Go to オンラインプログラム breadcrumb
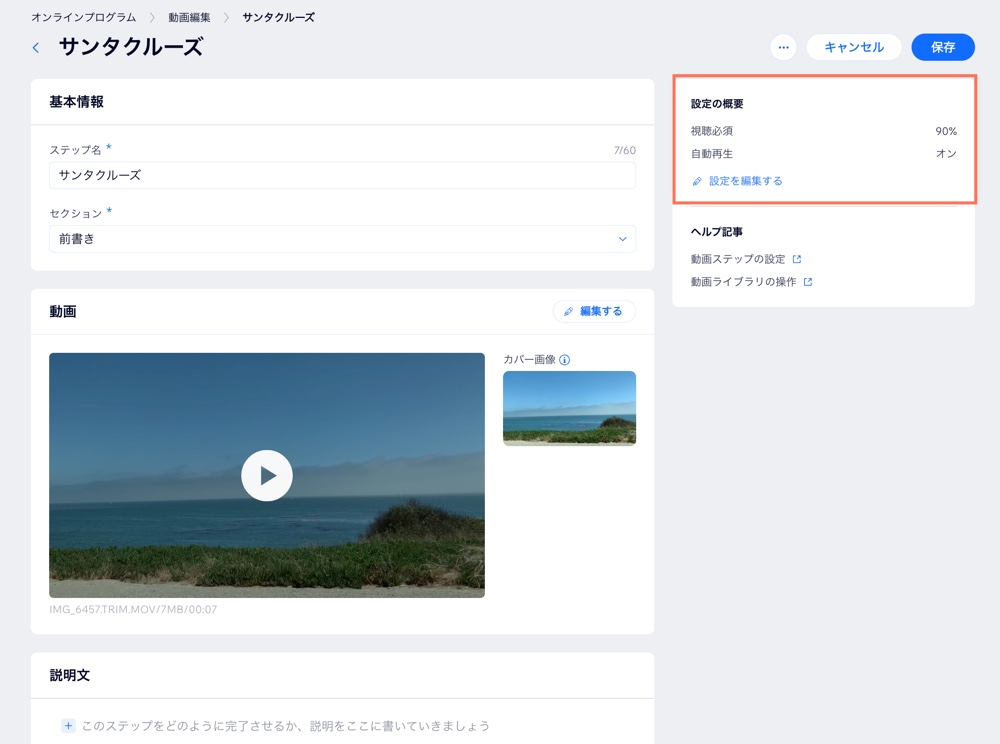The width and height of the screenshot is (1000, 744). pos(84,17)
